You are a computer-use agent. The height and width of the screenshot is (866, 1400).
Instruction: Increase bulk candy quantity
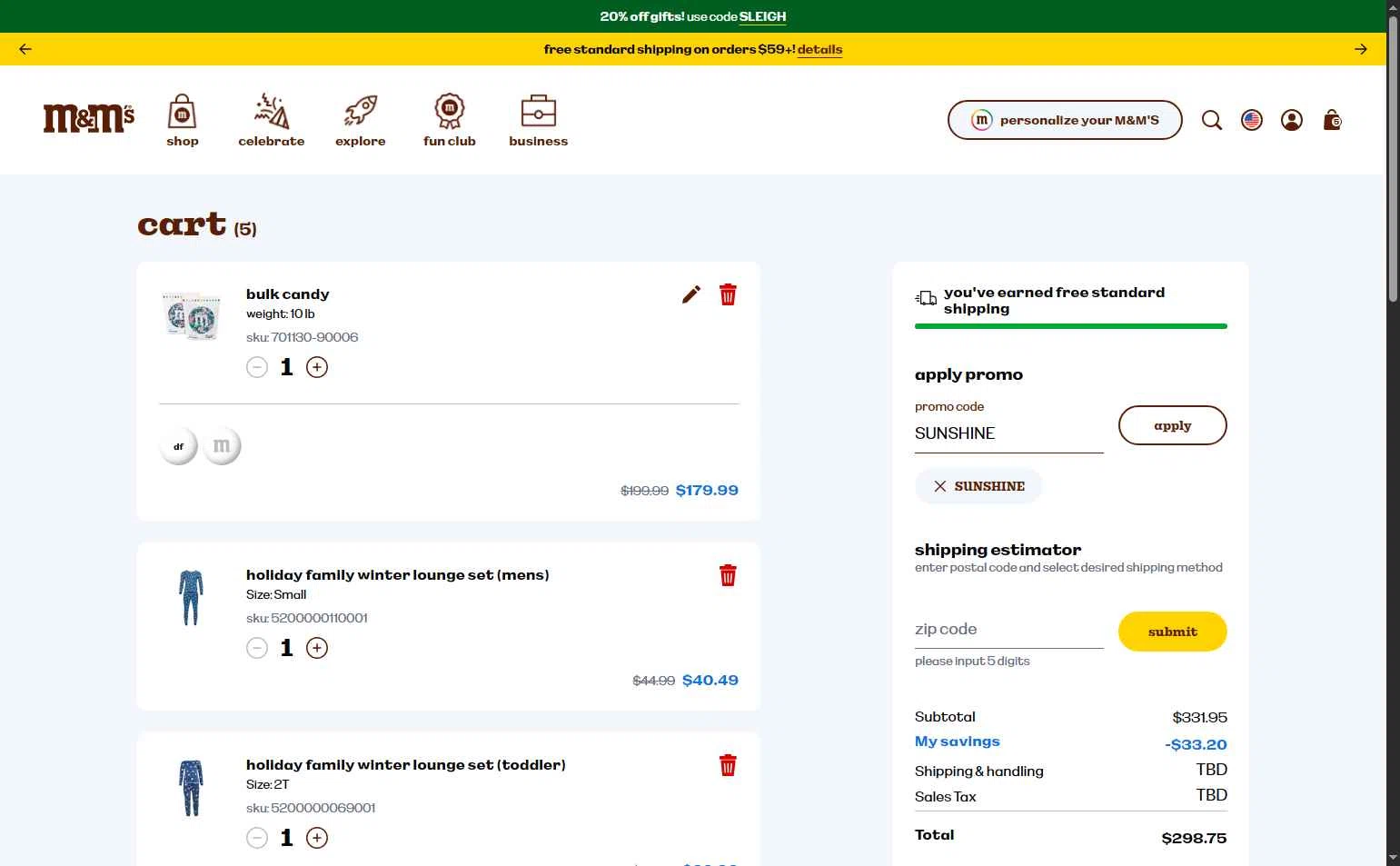[x=317, y=367]
